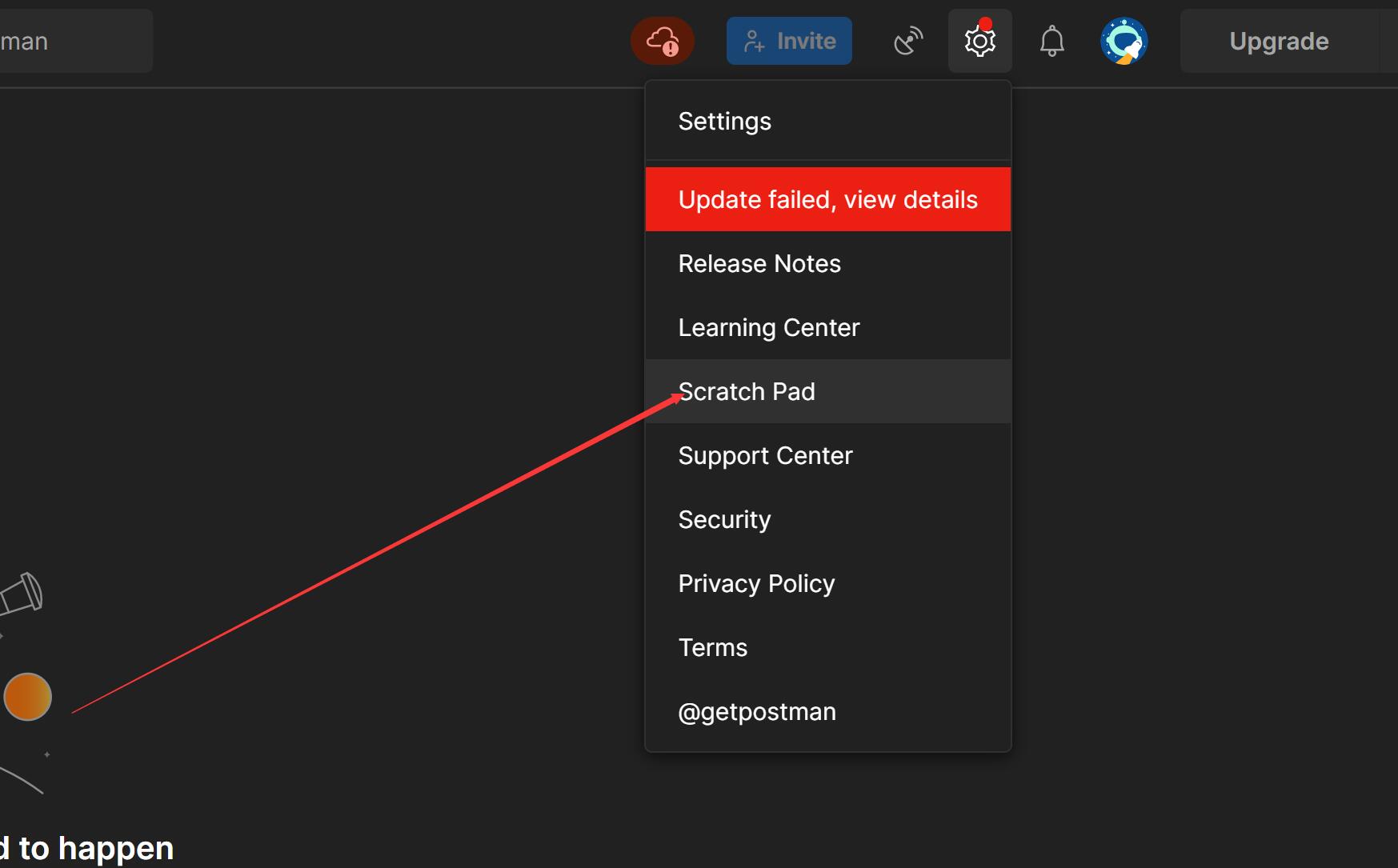Click the cloud sync error icon
1398x868 pixels.
pyautogui.click(x=662, y=41)
